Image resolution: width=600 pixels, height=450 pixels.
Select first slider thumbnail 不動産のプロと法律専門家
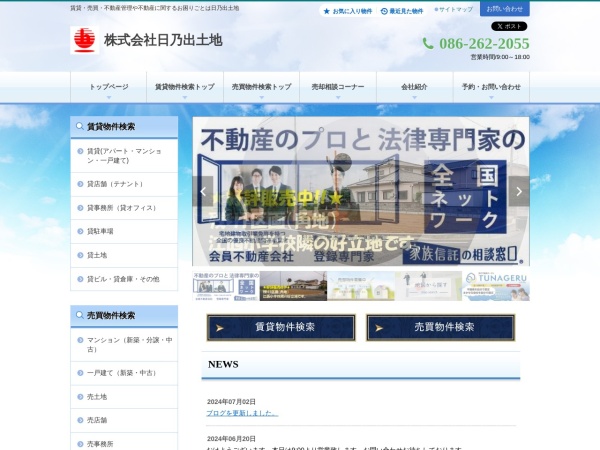point(226,286)
